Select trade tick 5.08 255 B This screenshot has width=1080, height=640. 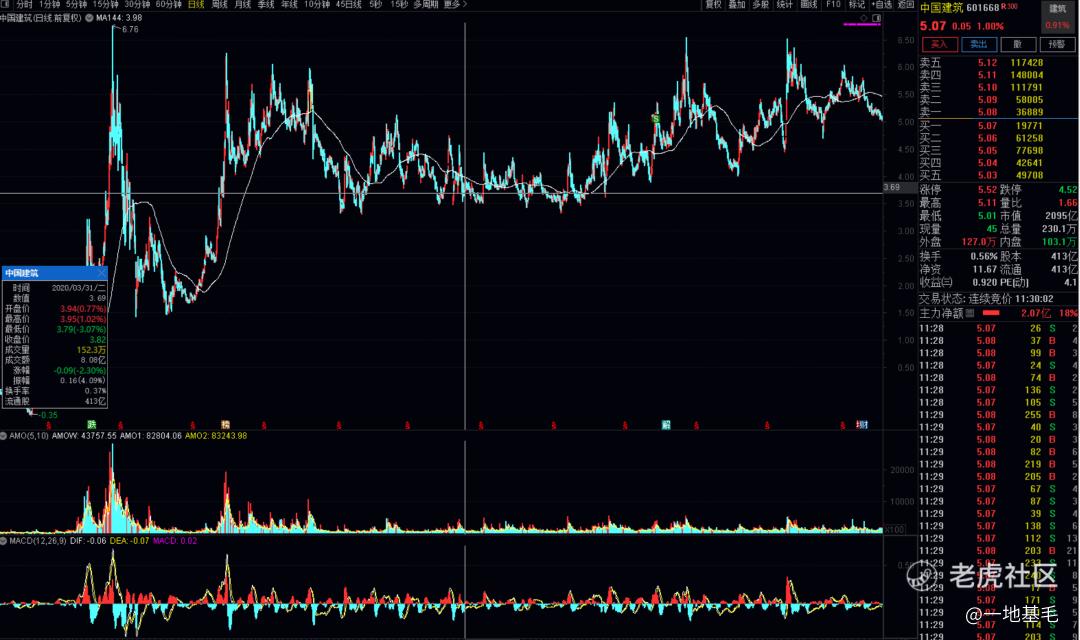pos(997,415)
